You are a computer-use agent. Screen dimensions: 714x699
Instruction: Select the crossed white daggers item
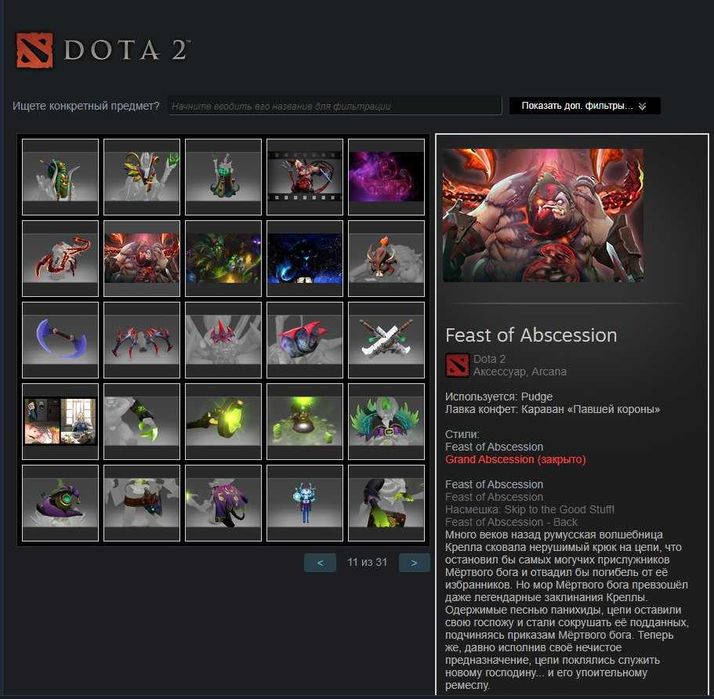click(x=386, y=340)
